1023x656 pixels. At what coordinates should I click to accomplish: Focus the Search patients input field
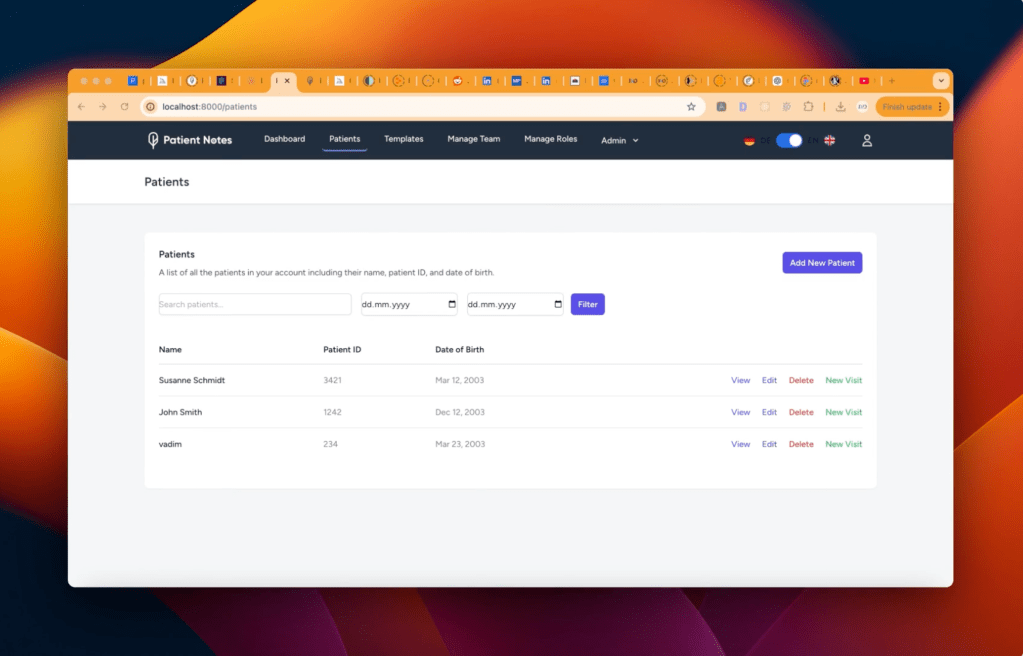click(254, 304)
